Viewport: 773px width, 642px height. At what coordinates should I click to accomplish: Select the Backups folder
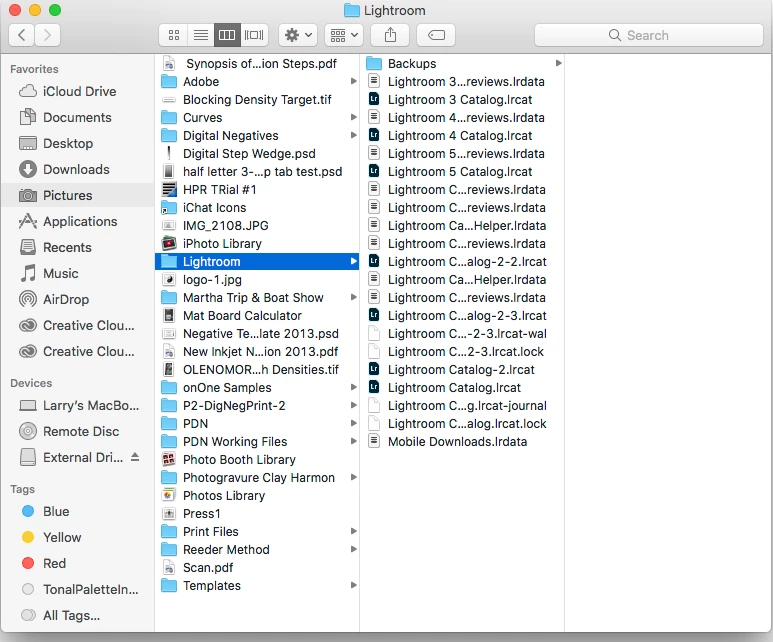(x=462, y=63)
